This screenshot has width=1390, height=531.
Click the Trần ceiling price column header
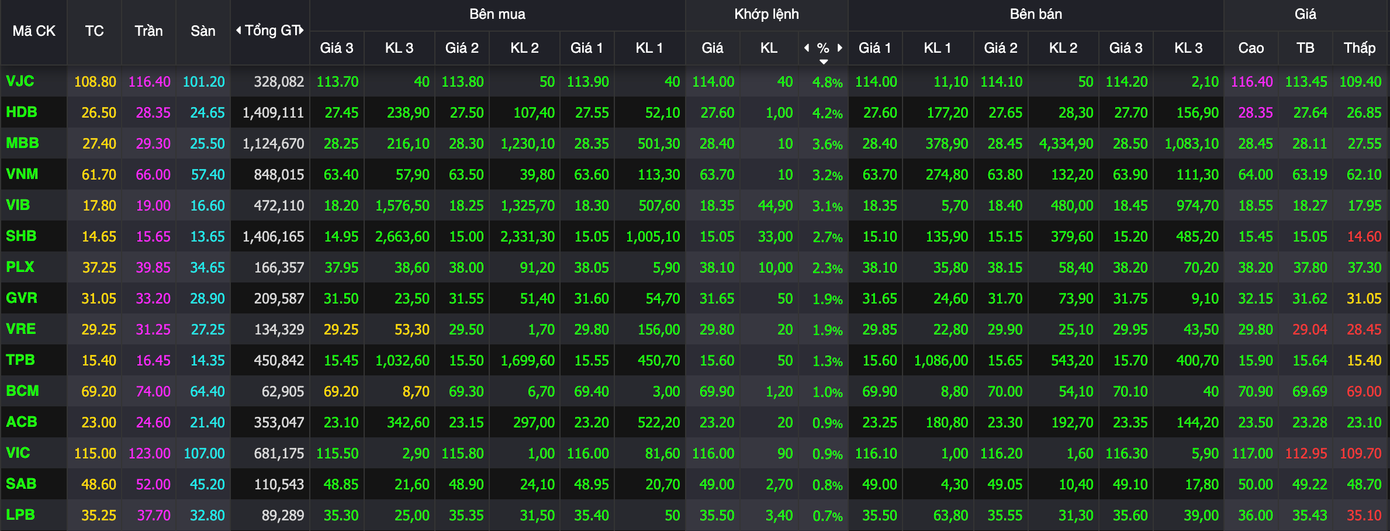tap(149, 31)
